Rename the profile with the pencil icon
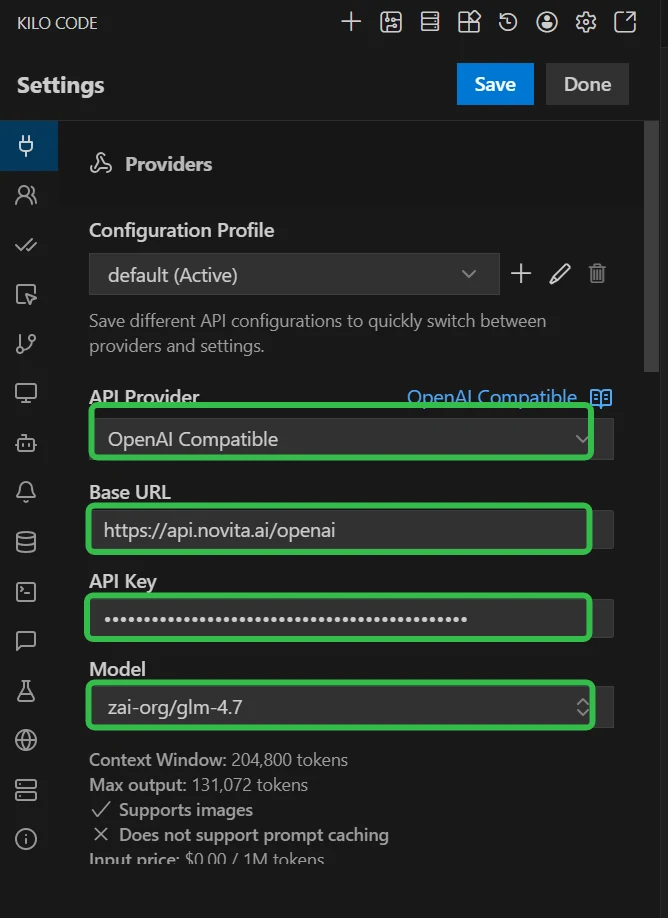The height and width of the screenshot is (918, 668). coord(560,273)
